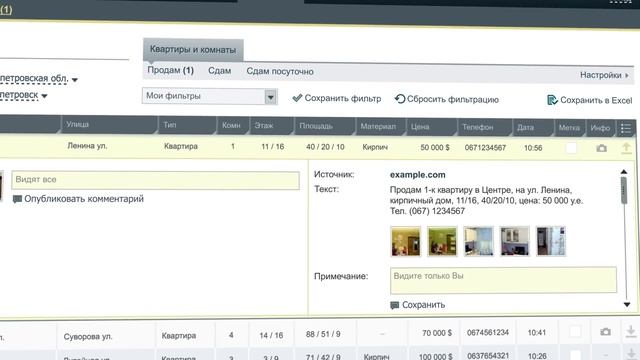Click camera icon in Суворова ул. row

click(x=605, y=332)
